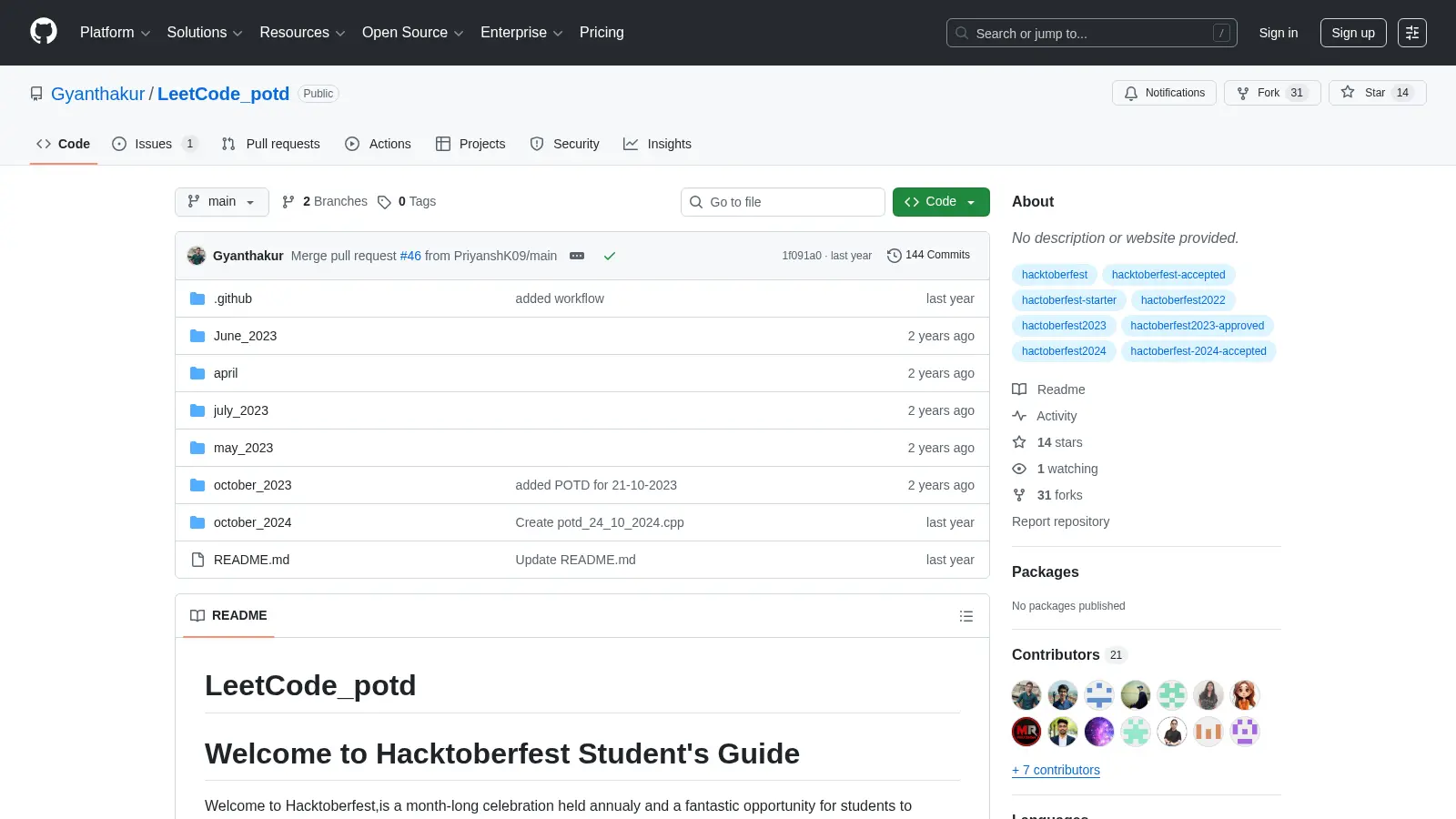1456x819 pixels.
Task: Click commit hash 1f091a0
Action: (x=802, y=256)
